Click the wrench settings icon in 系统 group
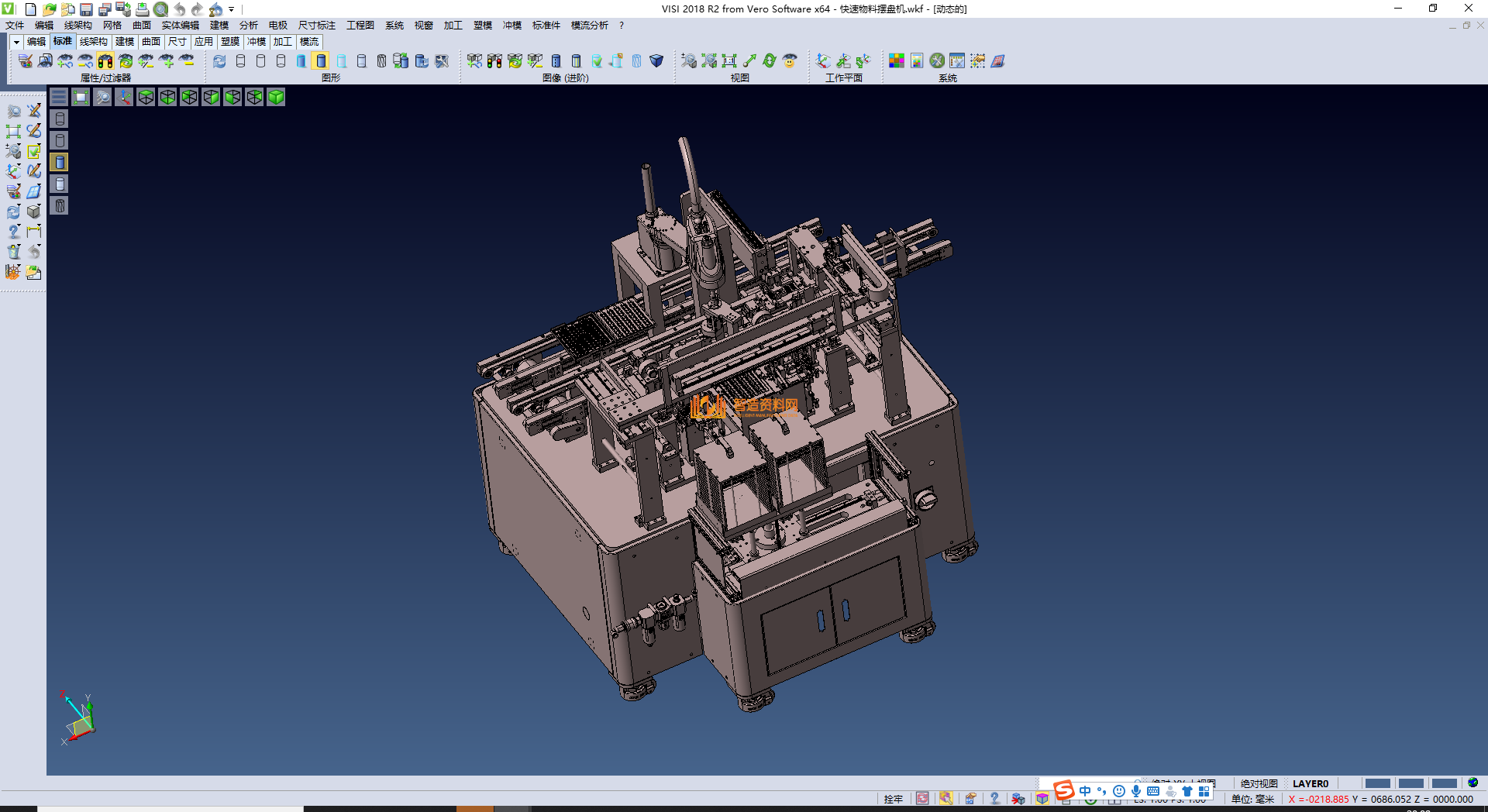Viewport: 1488px width, 812px height. point(937,60)
